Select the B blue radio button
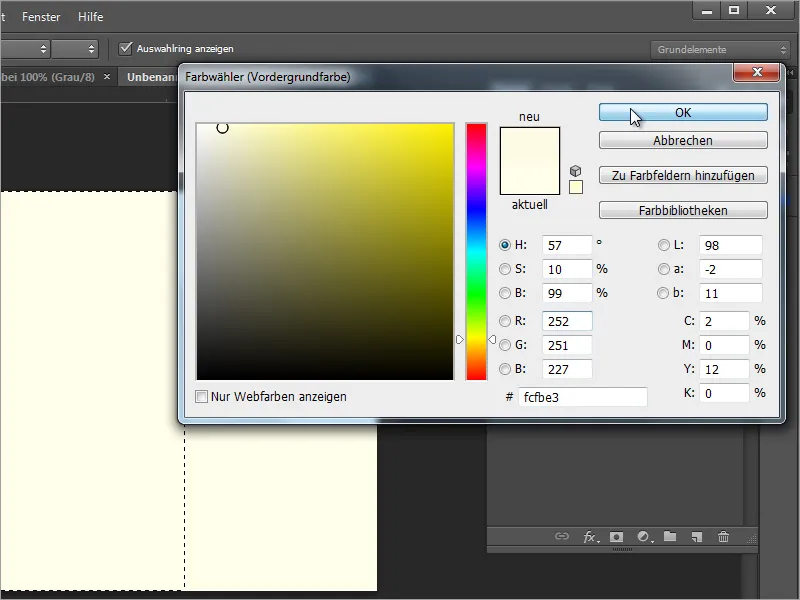The width and height of the screenshot is (800, 600). point(505,369)
